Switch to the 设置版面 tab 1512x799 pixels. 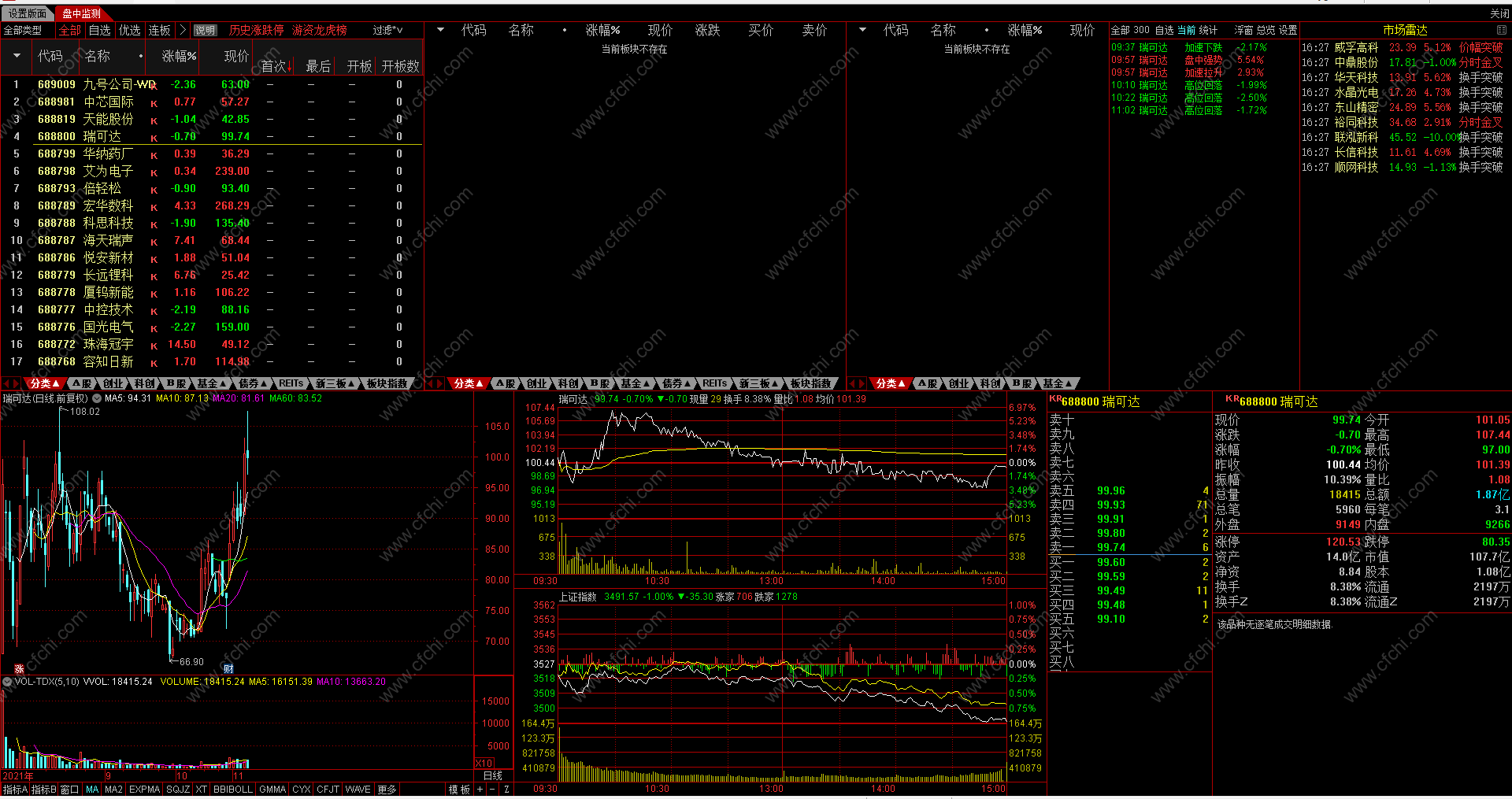(x=28, y=13)
